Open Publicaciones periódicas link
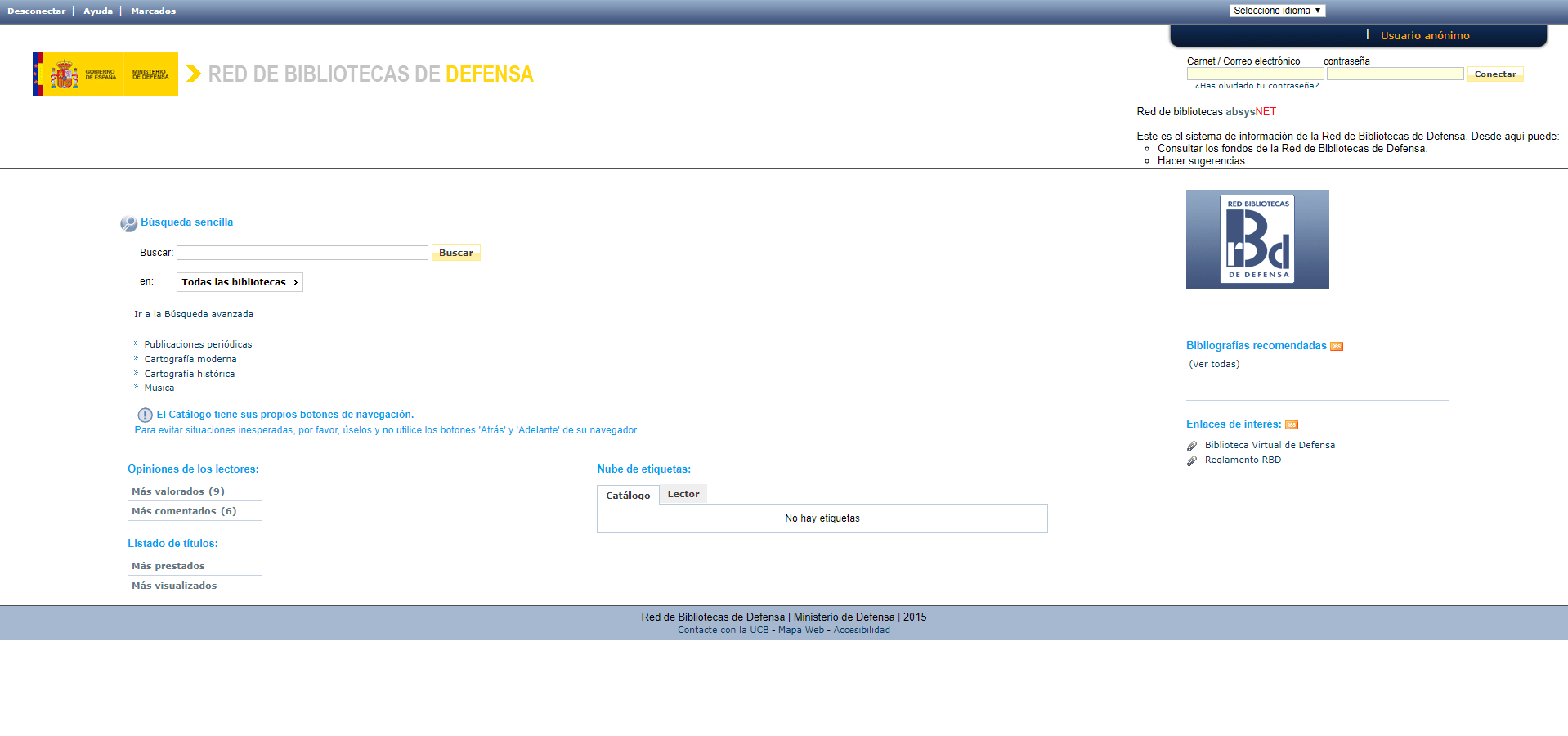This screenshot has width=1568, height=736. (198, 344)
